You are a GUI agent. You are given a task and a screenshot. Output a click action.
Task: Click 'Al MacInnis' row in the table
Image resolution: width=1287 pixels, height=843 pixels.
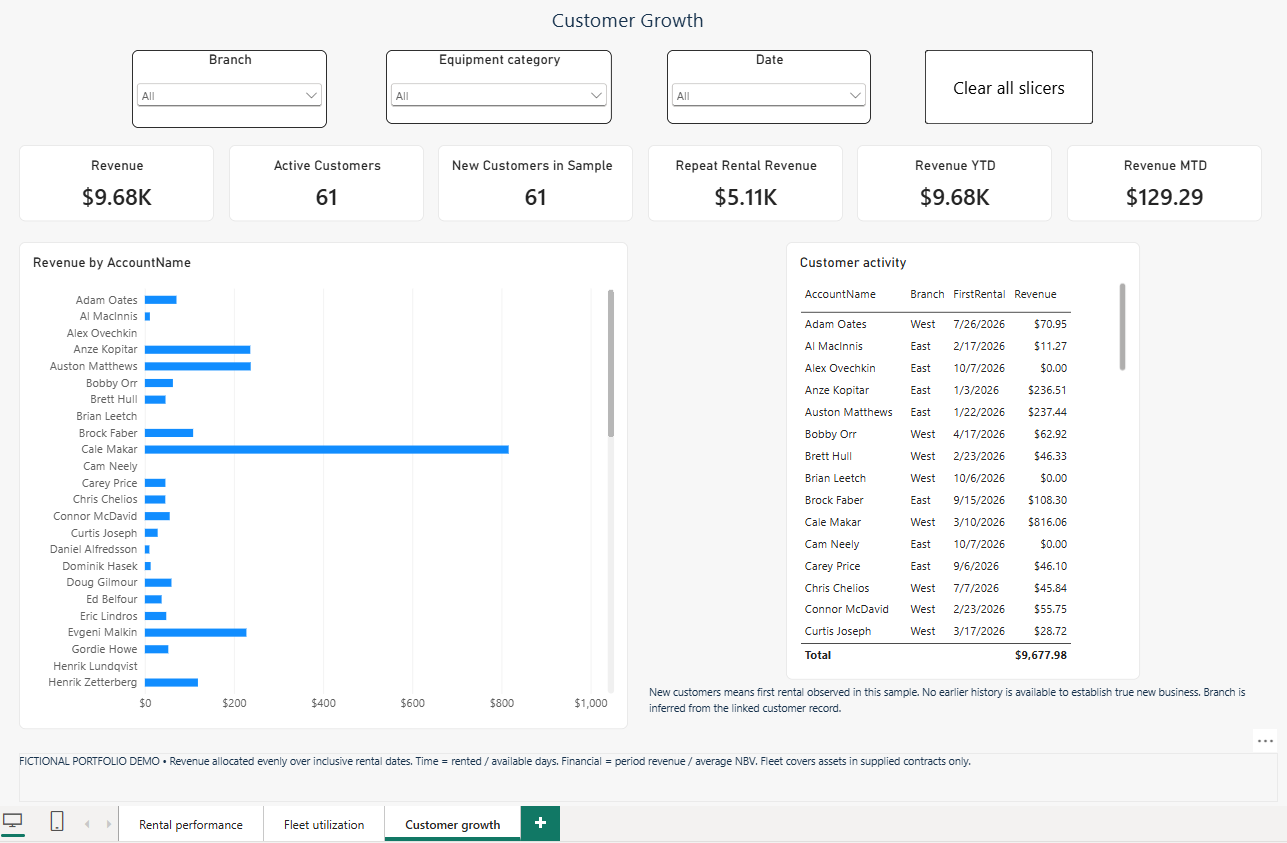936,346
